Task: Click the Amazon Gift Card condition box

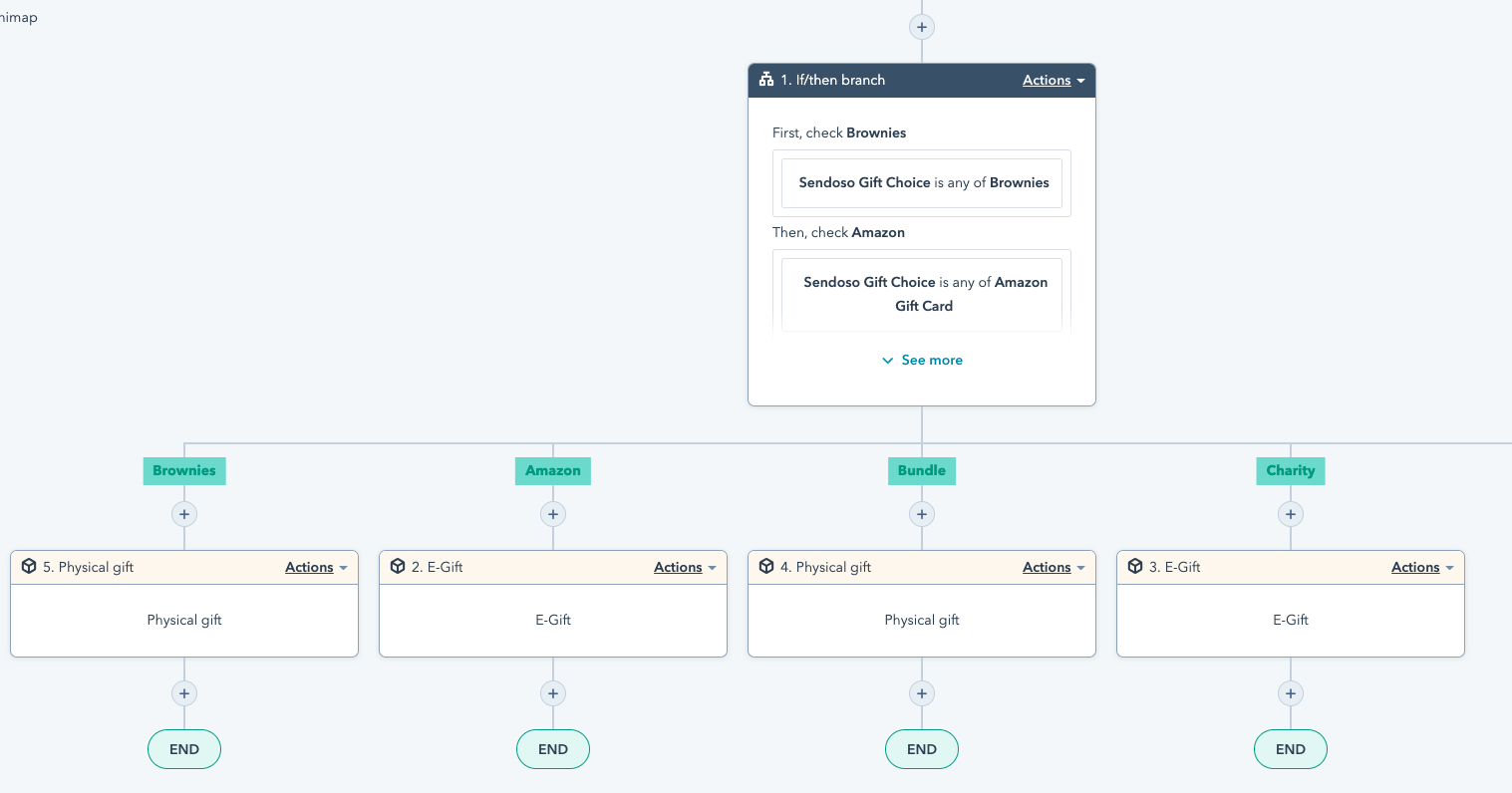Action: point(922,294)
